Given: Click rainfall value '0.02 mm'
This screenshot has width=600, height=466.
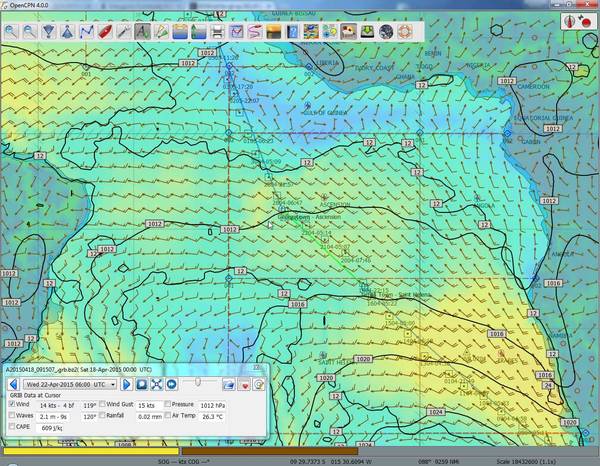Looking at the screenshot, I should click(150, 416).
